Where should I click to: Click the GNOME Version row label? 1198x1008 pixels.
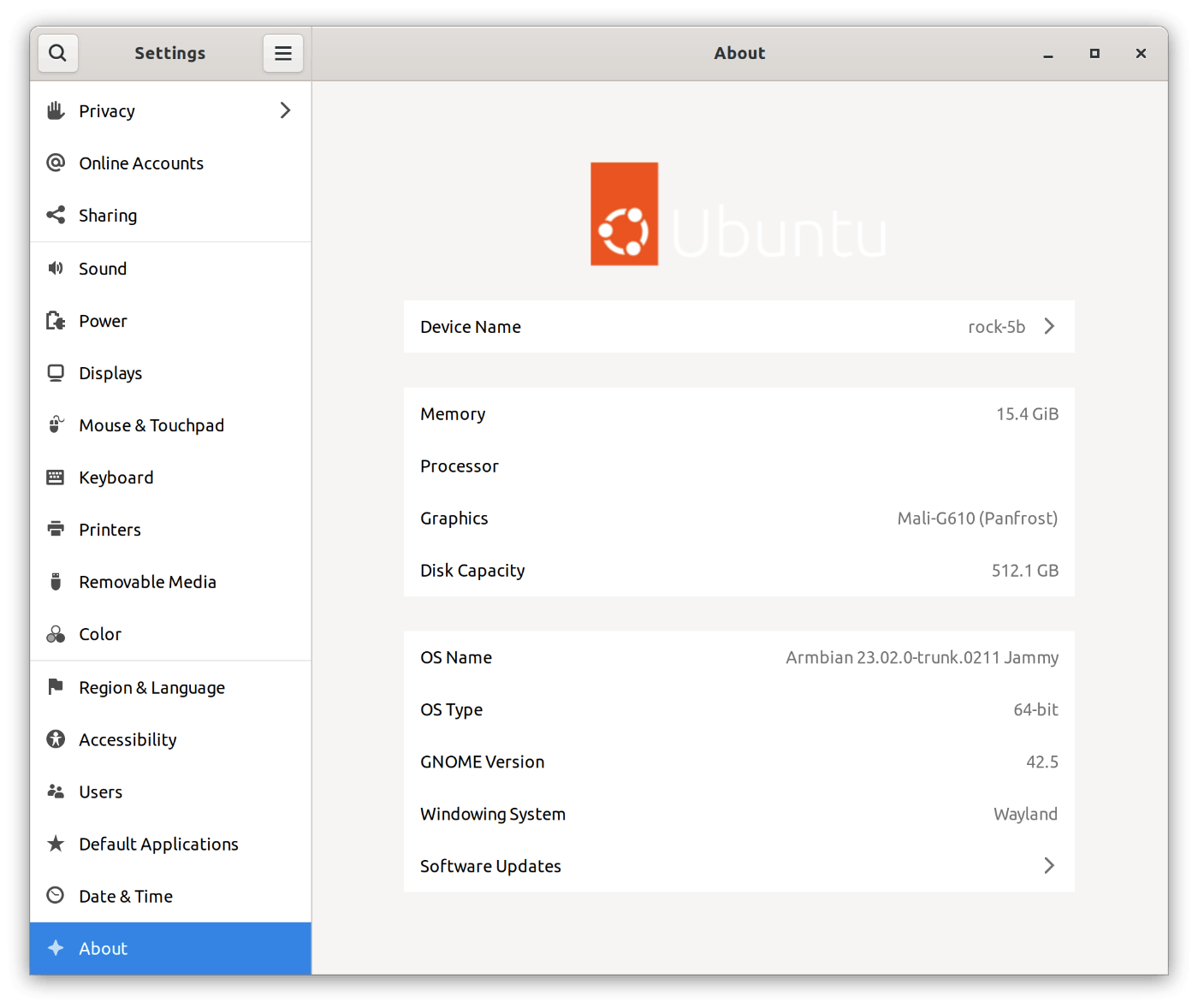(x=482, y=762)
